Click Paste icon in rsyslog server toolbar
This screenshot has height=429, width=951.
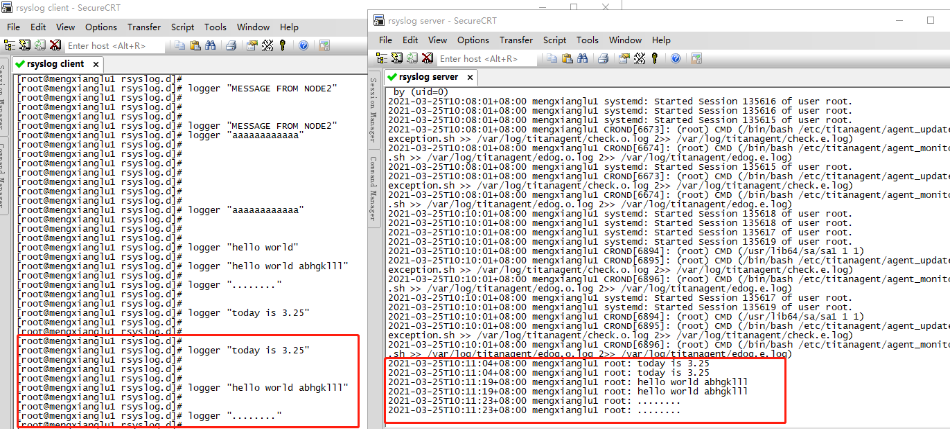(567, 58)
